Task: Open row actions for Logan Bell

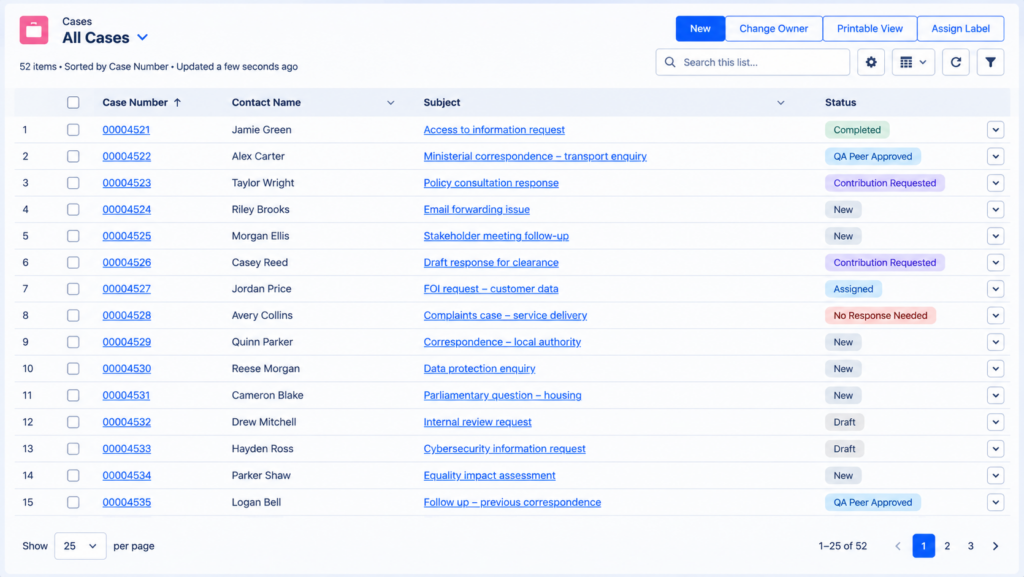Action: point(995,503)
